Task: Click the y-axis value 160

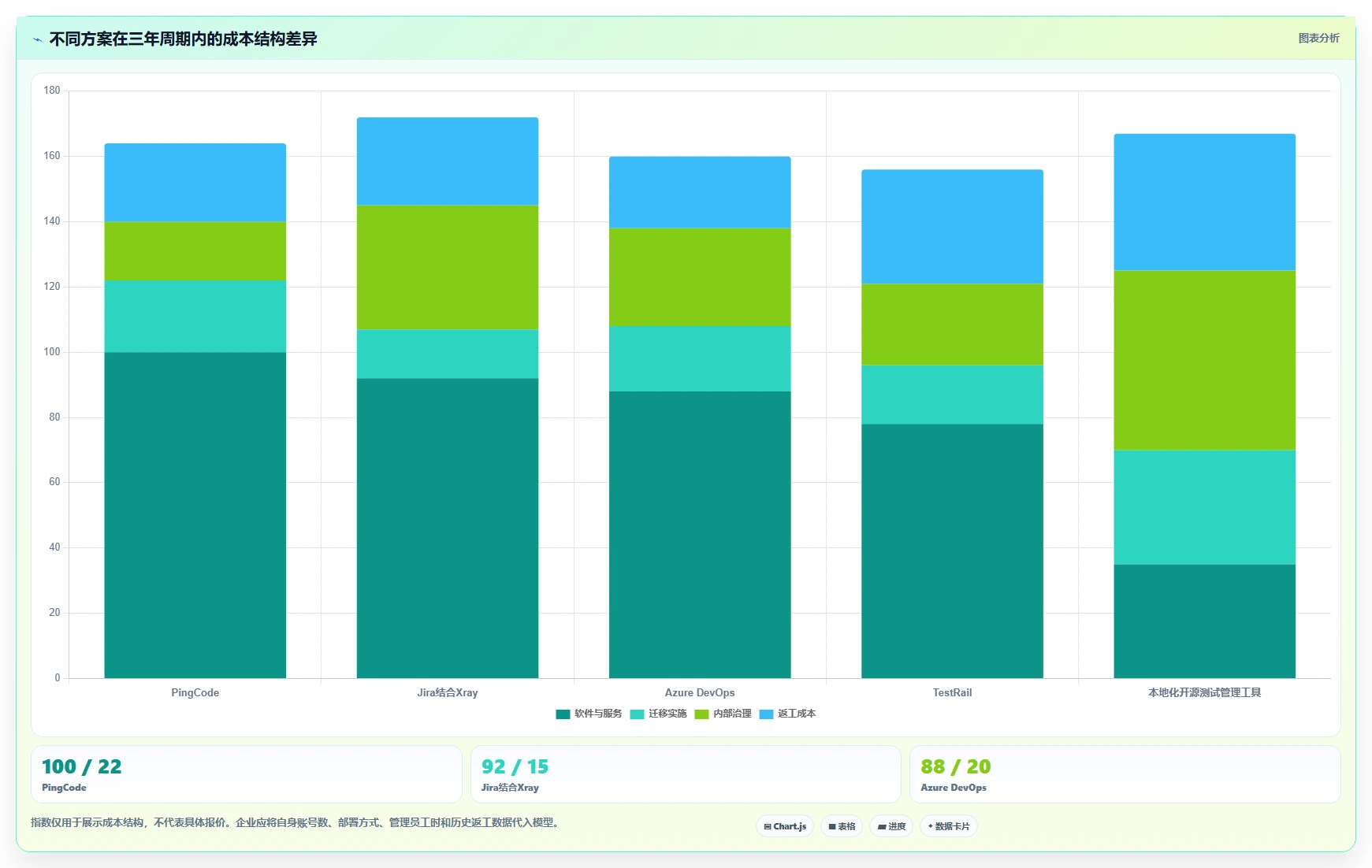Action: point(52,156)
